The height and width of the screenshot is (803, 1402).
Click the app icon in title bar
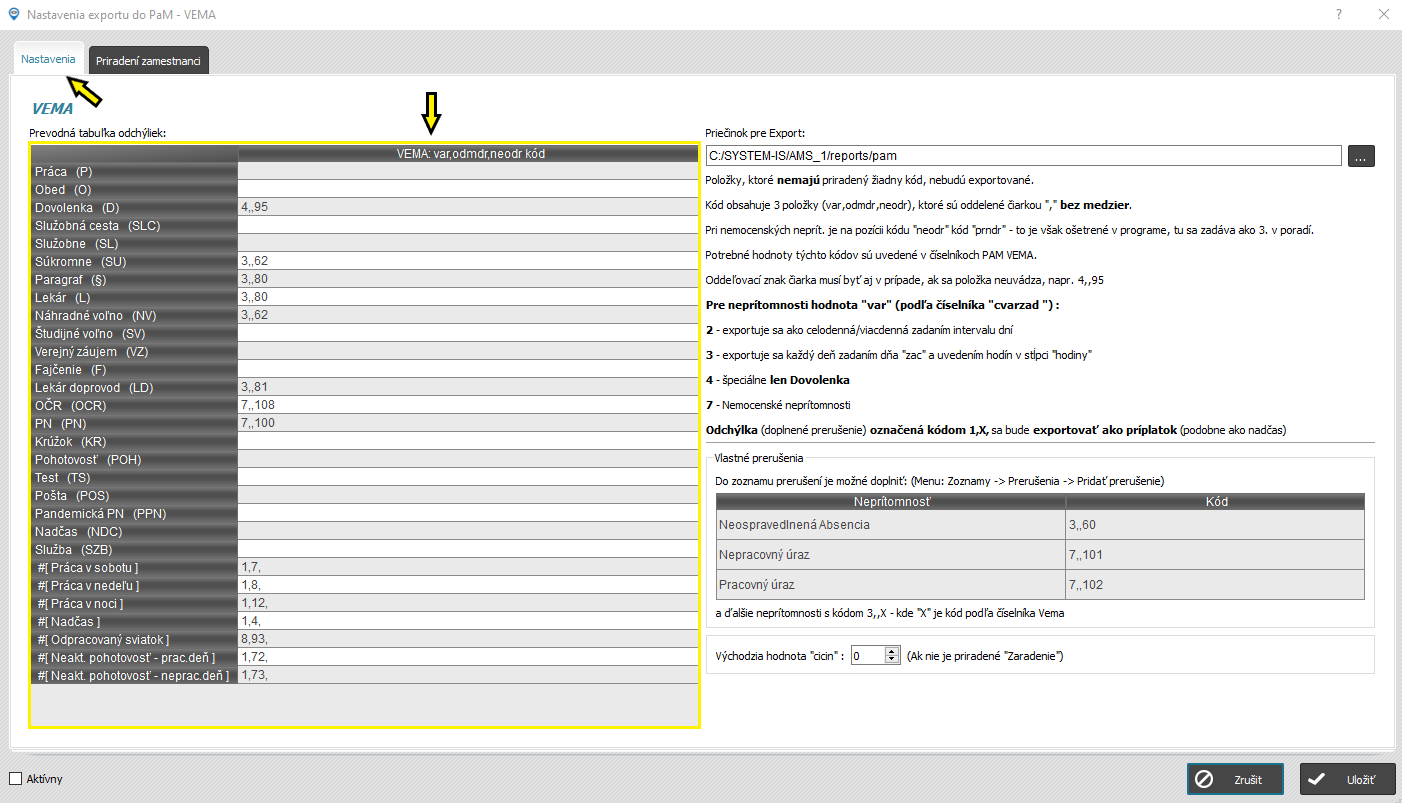point(13,15)
